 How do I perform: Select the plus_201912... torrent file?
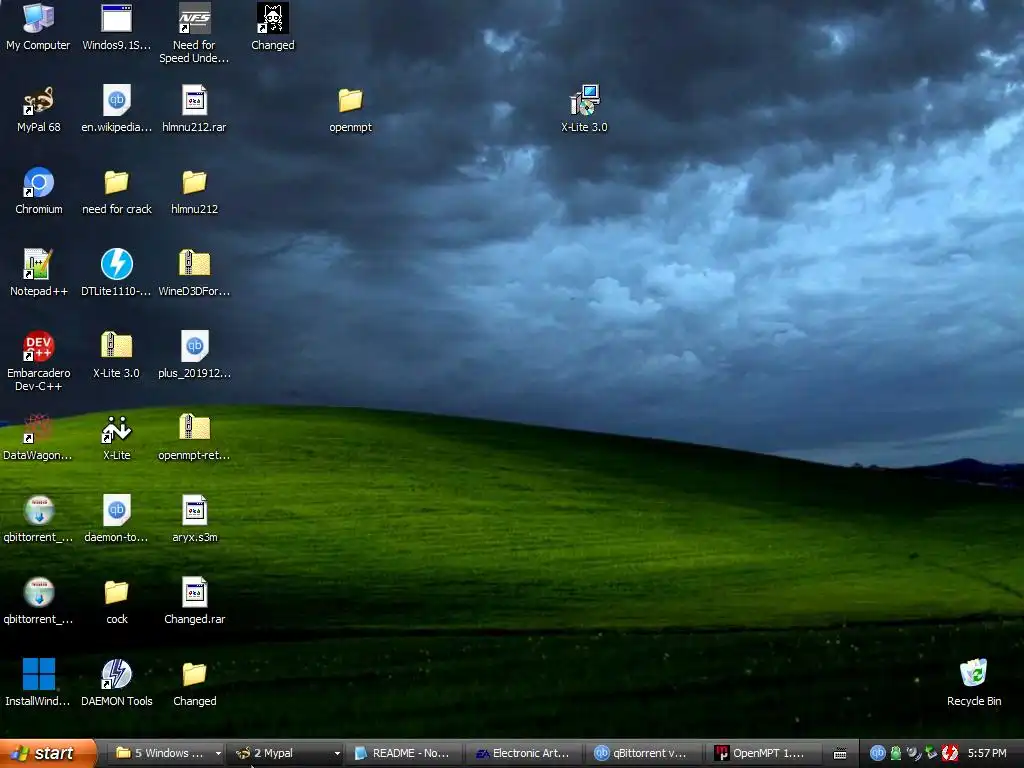point(194,355)
